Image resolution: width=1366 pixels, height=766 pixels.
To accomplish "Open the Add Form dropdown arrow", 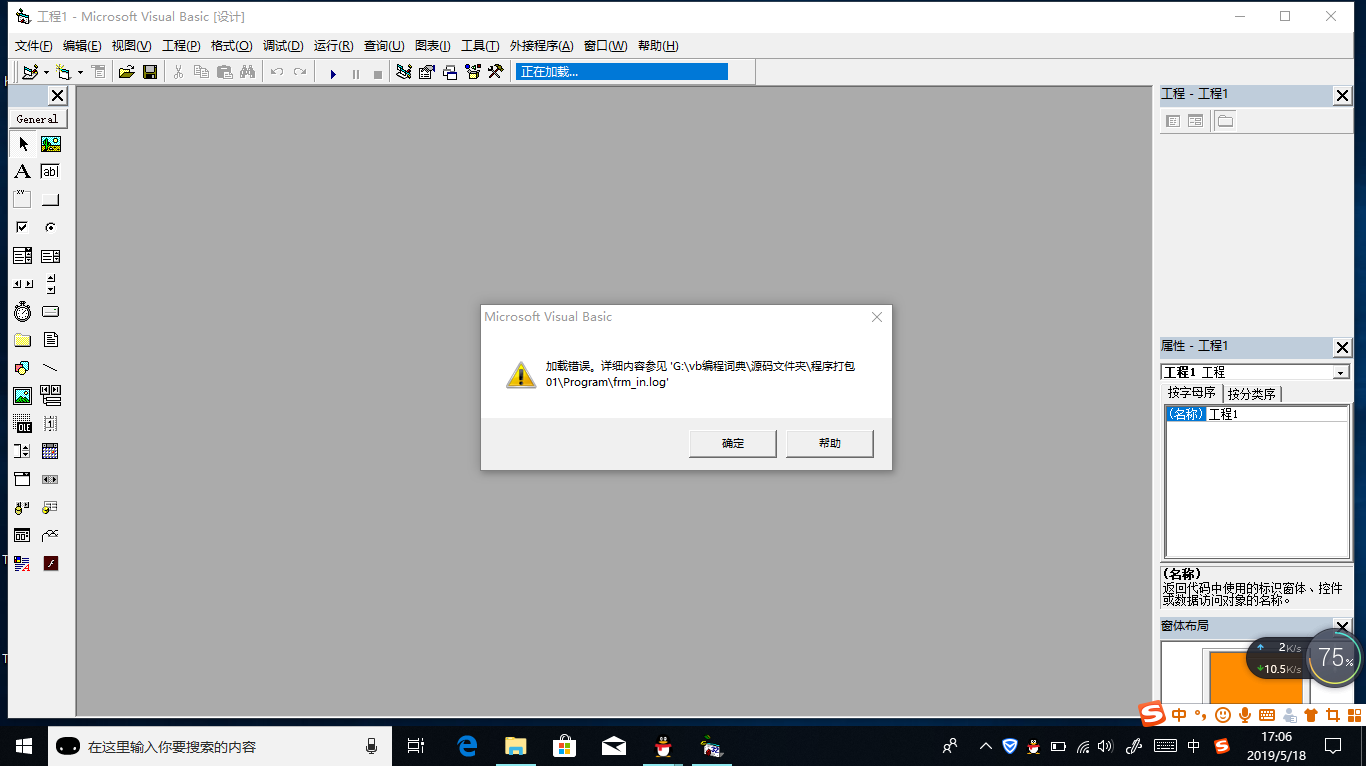I will (80, 72).
